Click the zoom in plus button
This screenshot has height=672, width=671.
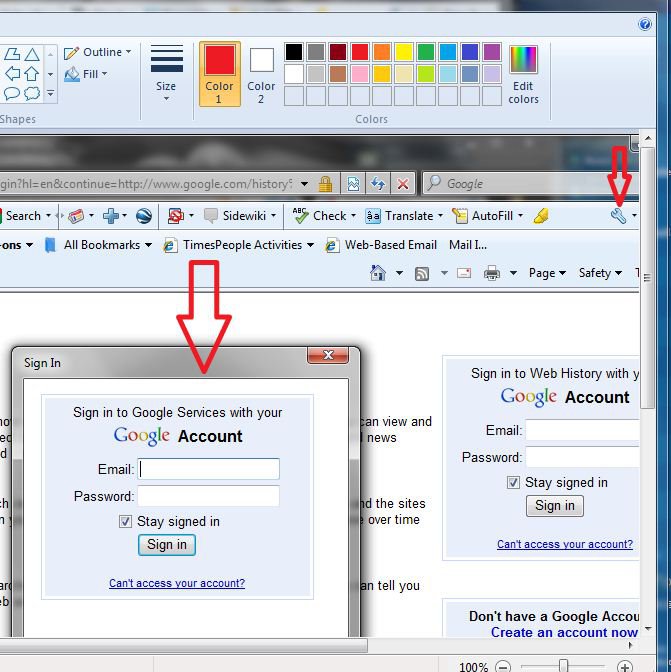624,666
